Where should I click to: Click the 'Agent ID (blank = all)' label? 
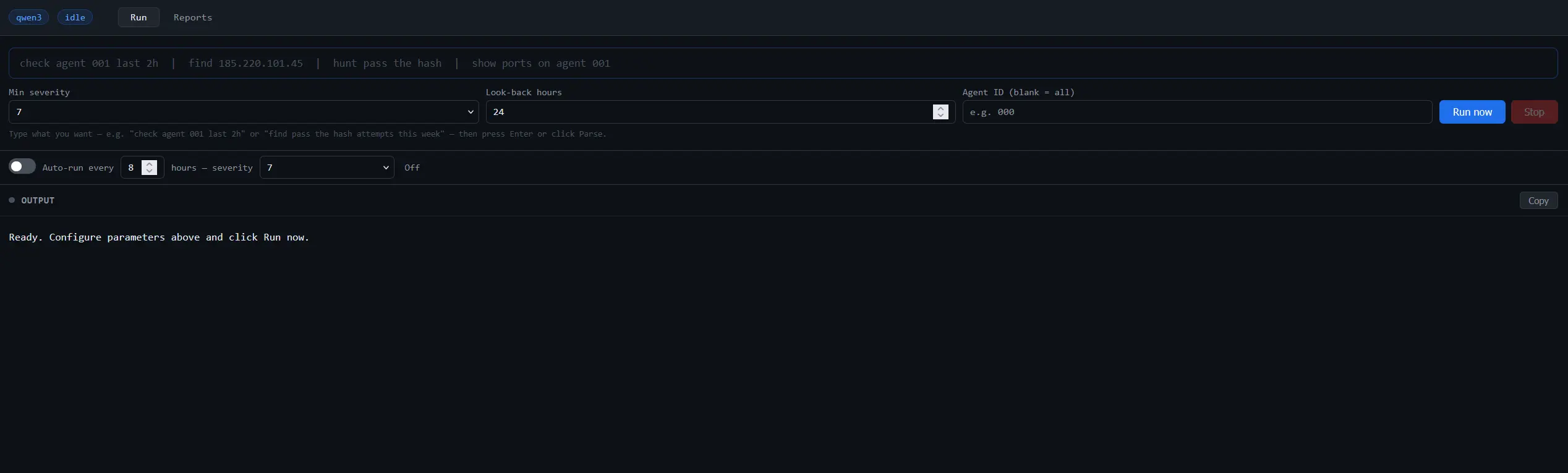click(1018, 92)
